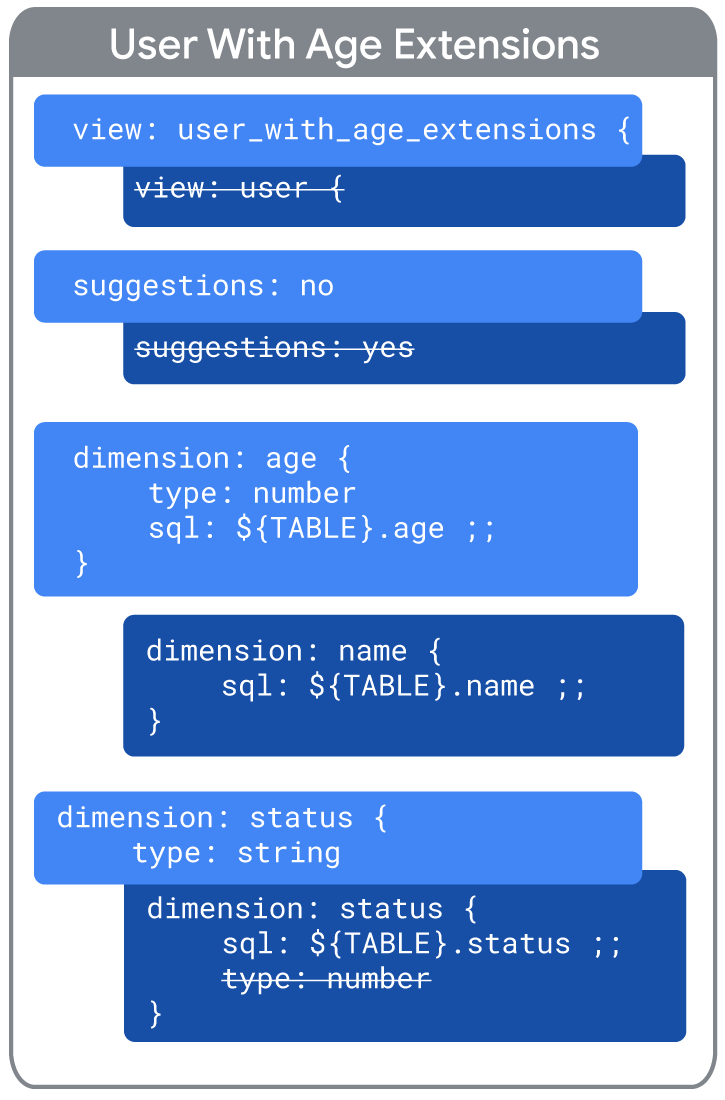Click the struck-through type: number text

(326, 979)
